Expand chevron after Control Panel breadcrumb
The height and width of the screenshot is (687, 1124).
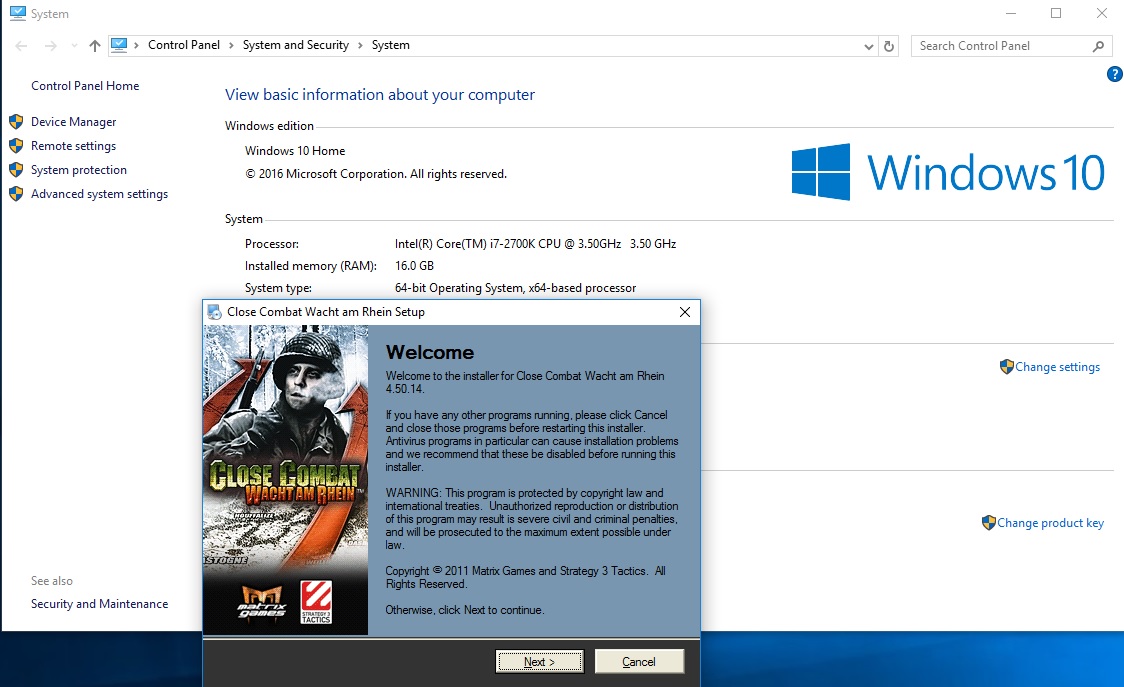click(232, 45)
